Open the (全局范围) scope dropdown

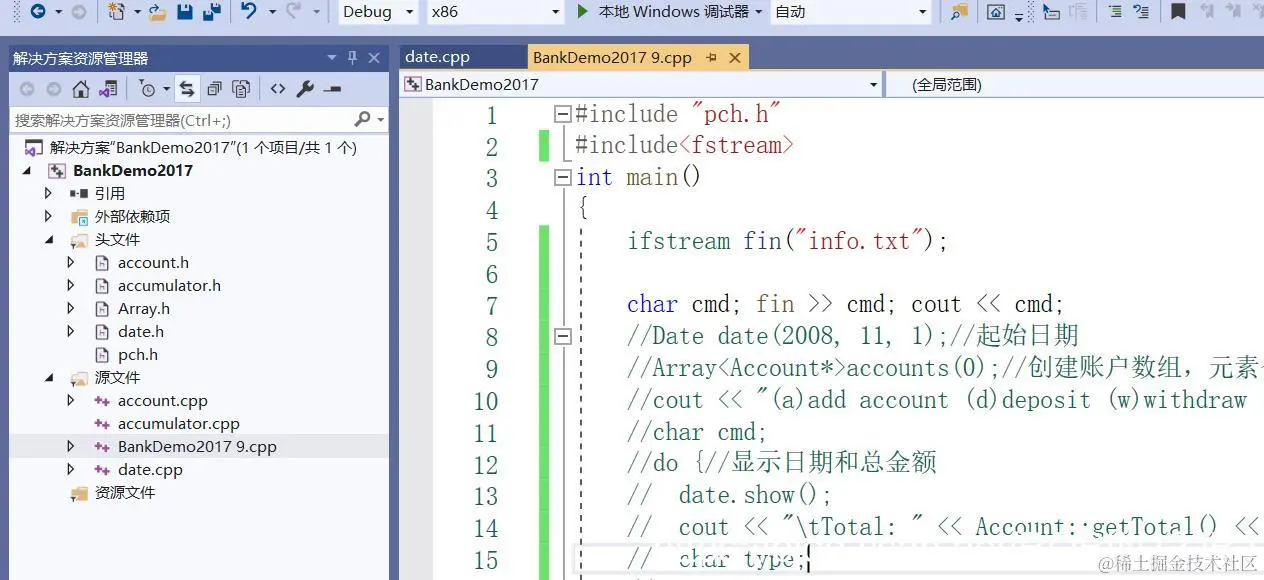(1074, 85)
